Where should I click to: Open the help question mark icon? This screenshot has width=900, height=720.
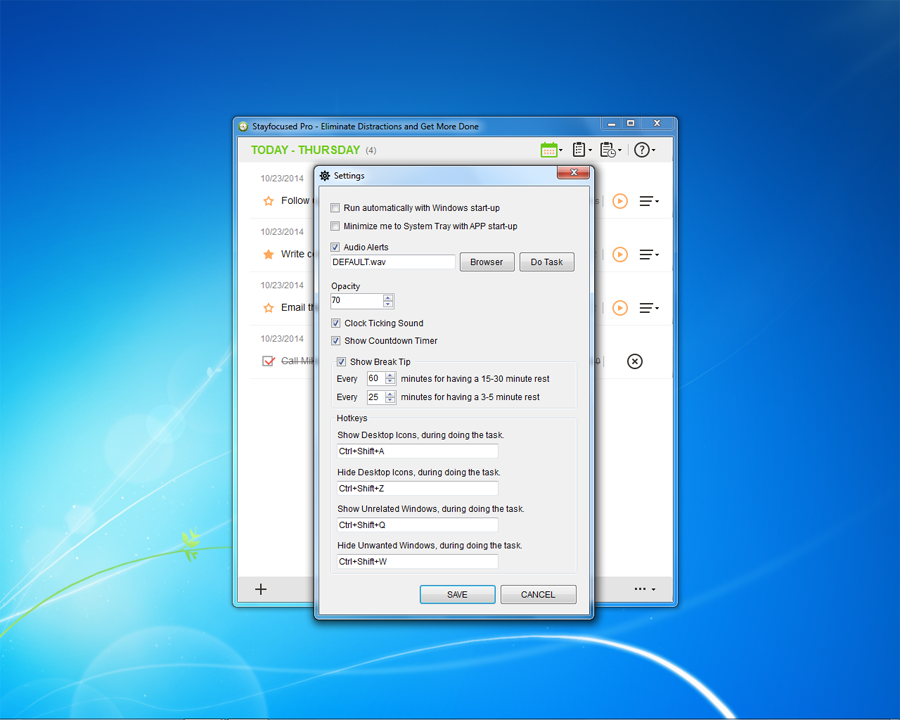tap(642, 150)
